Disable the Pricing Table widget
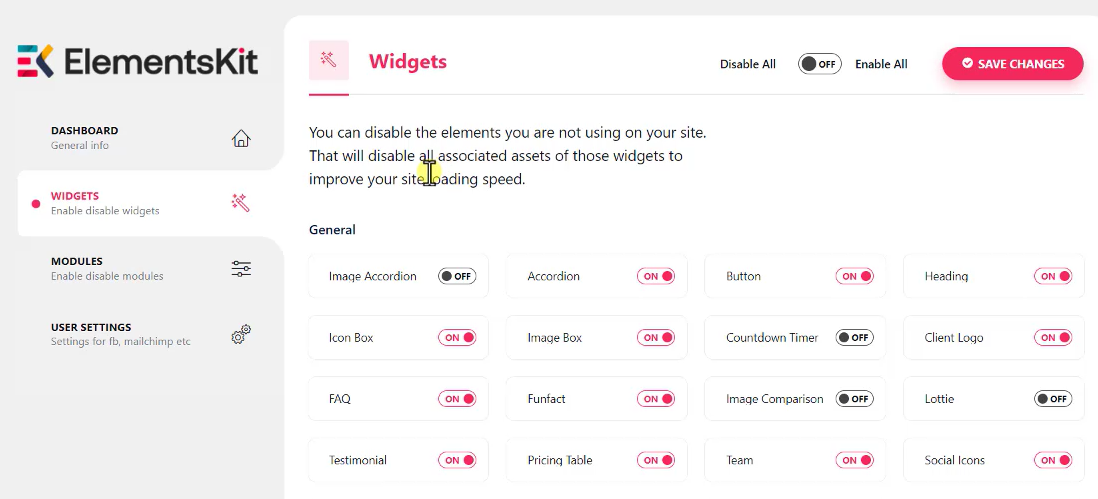Viewport: 1098px width, 499px height. [x=656, y=460]
